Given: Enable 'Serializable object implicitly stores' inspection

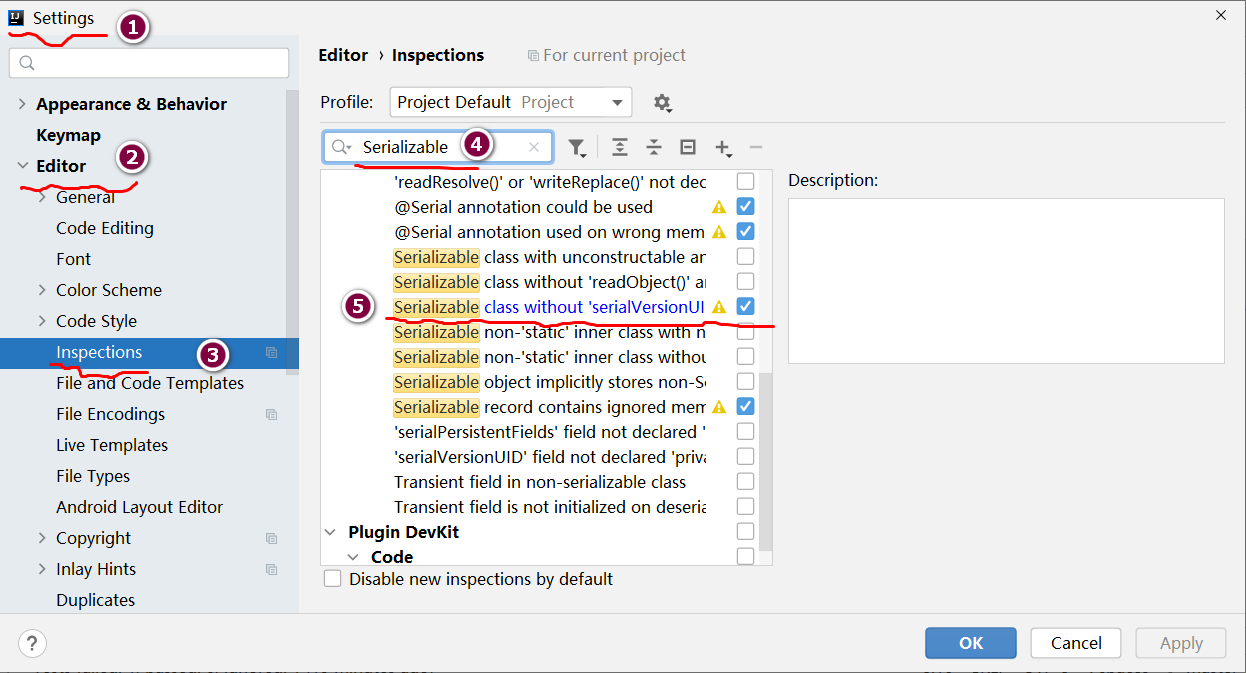Looking at the screenshot, I should (x=745, y=382).
